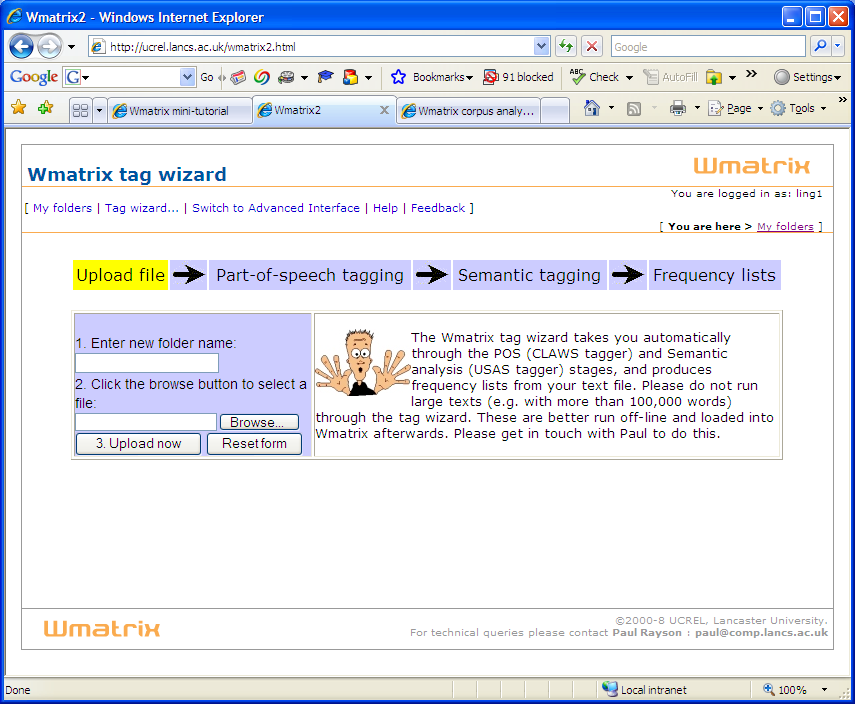Image resolution: width=855 pixels, height=704 pixels.
Task: Open the Quick Tabs grid view
Action: 81,110
